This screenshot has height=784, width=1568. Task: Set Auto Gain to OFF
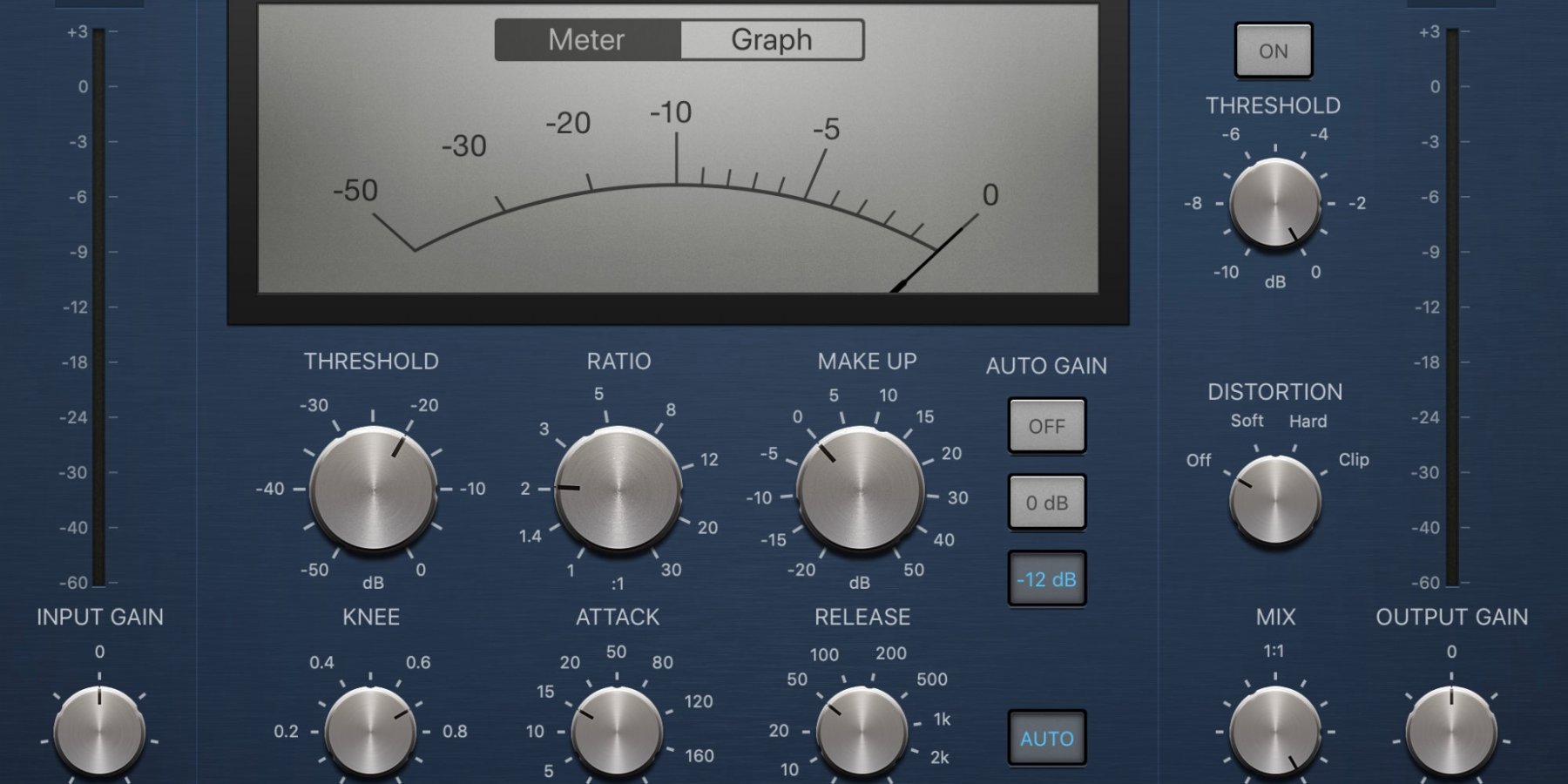(1046, 426)
